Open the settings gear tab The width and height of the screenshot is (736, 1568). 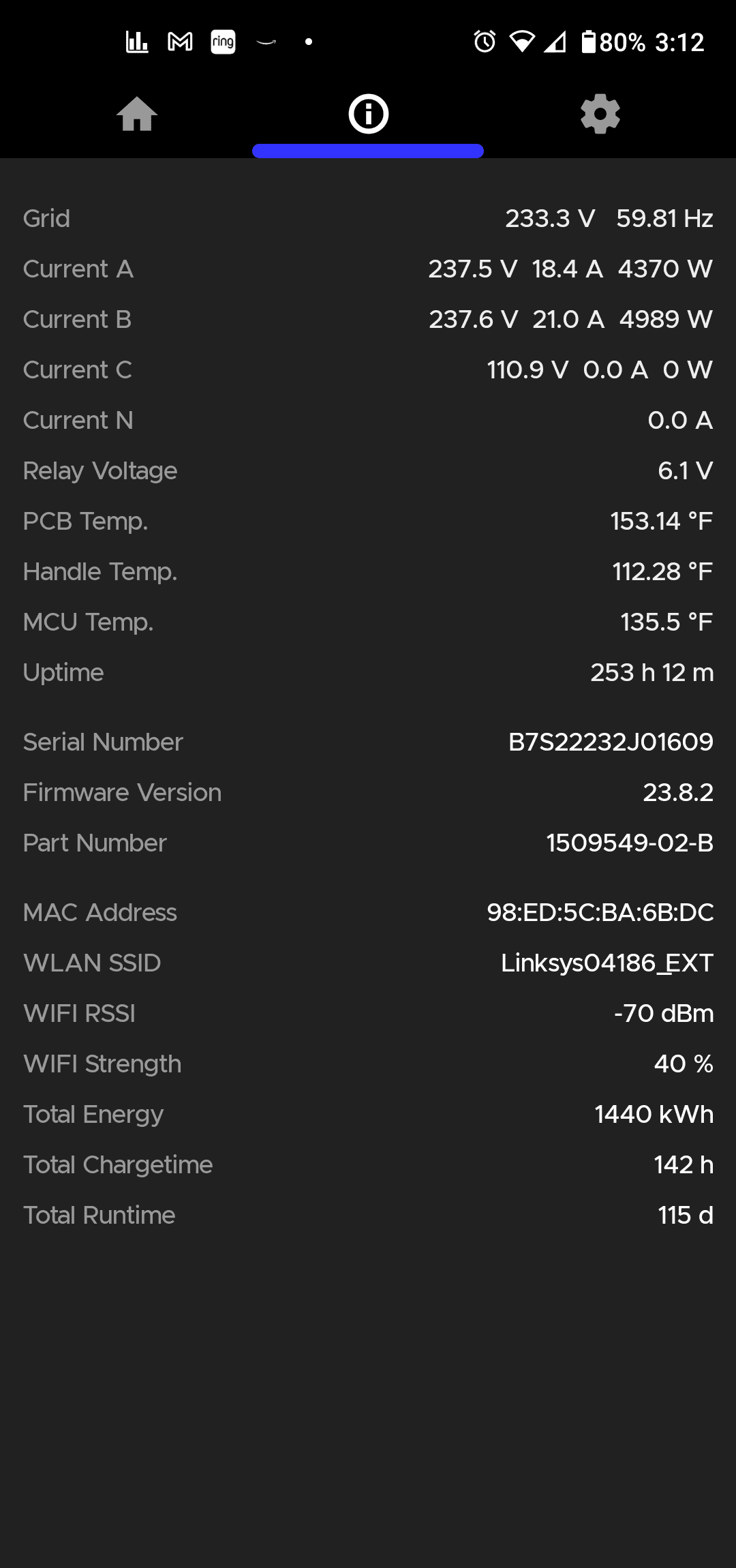point(600,114)
